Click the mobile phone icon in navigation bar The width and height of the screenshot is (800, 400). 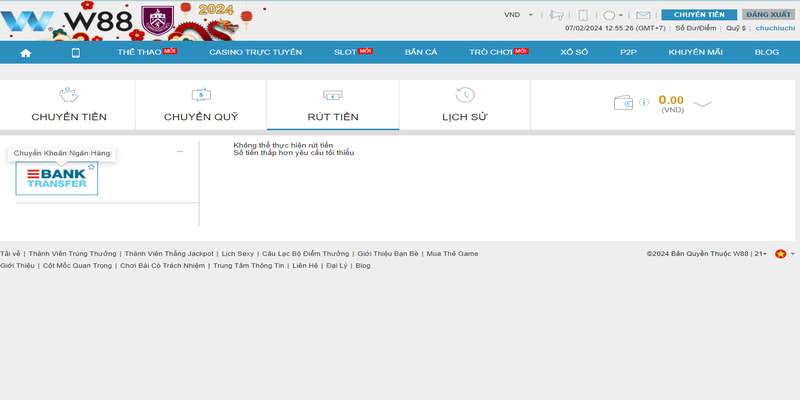click(x=75, y=52)
